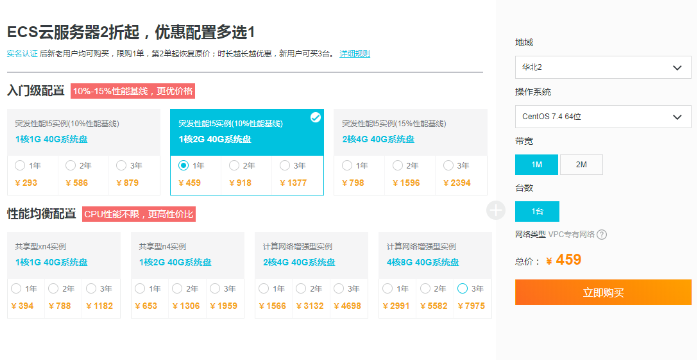Open the 详细规则 link
The height and width of the screenshot is (360, 697).
[355, 54]
